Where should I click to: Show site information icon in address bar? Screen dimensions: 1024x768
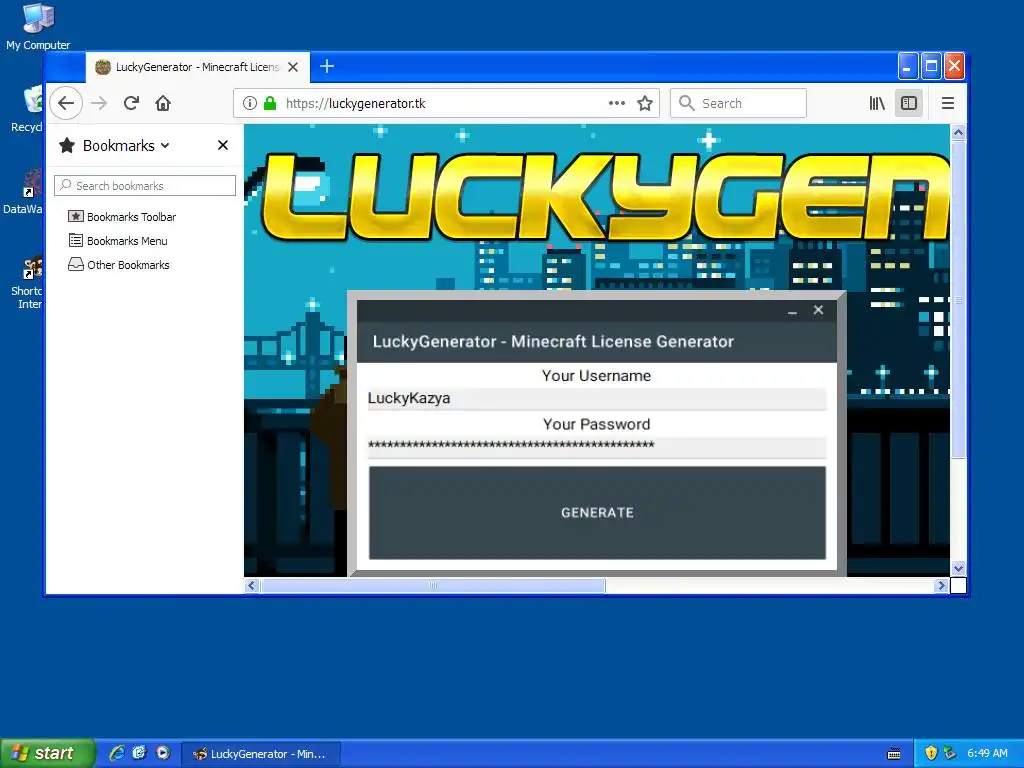click(249, 103)
